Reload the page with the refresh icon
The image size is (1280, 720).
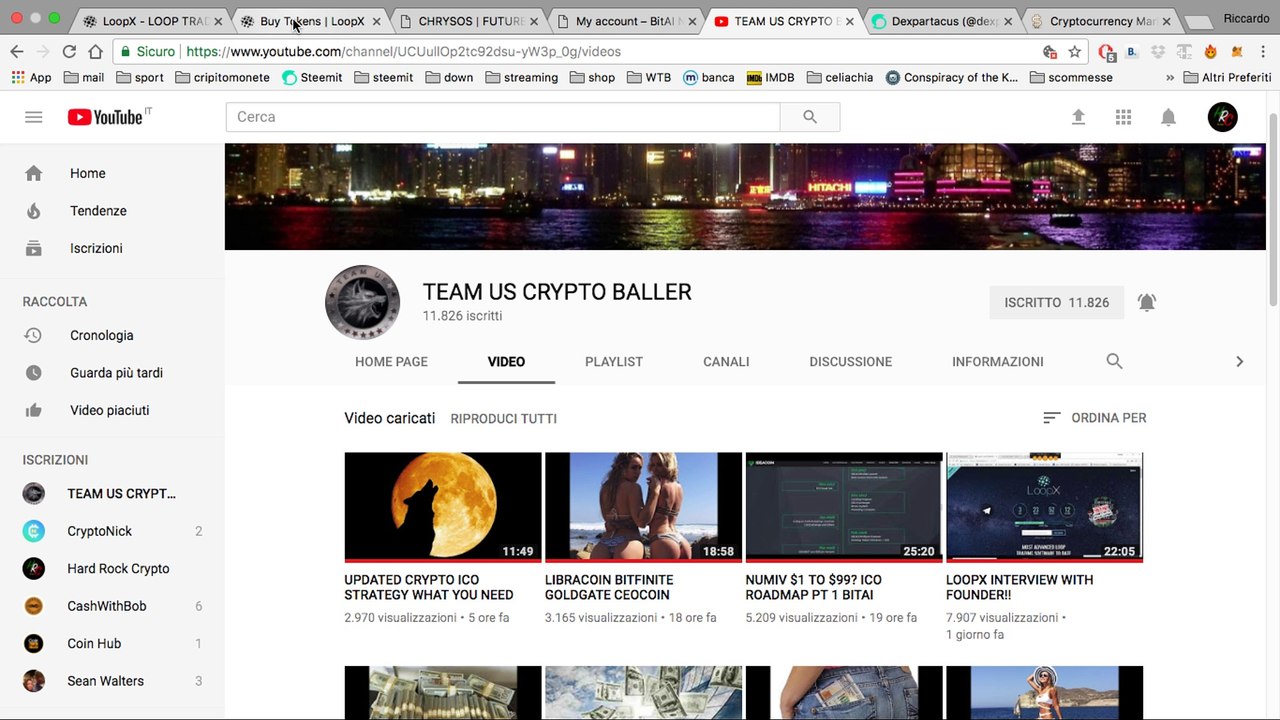pos(69,51)
